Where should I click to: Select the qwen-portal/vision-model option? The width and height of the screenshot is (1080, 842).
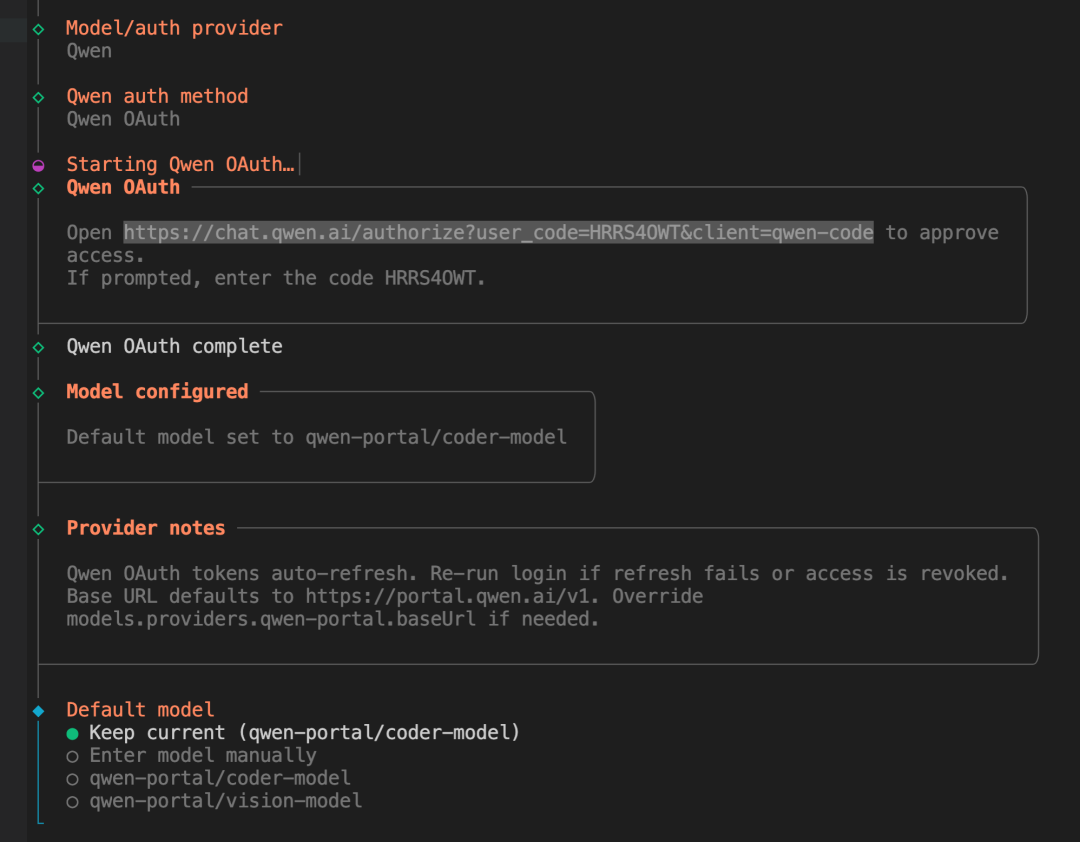[214, 801]
